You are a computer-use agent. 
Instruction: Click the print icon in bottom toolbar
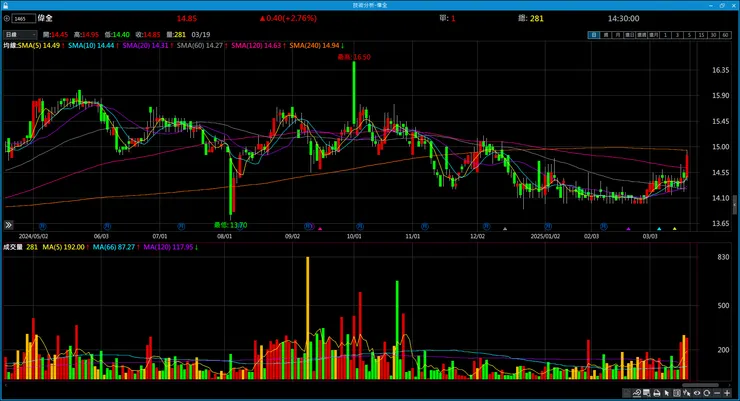coord(657,393)
